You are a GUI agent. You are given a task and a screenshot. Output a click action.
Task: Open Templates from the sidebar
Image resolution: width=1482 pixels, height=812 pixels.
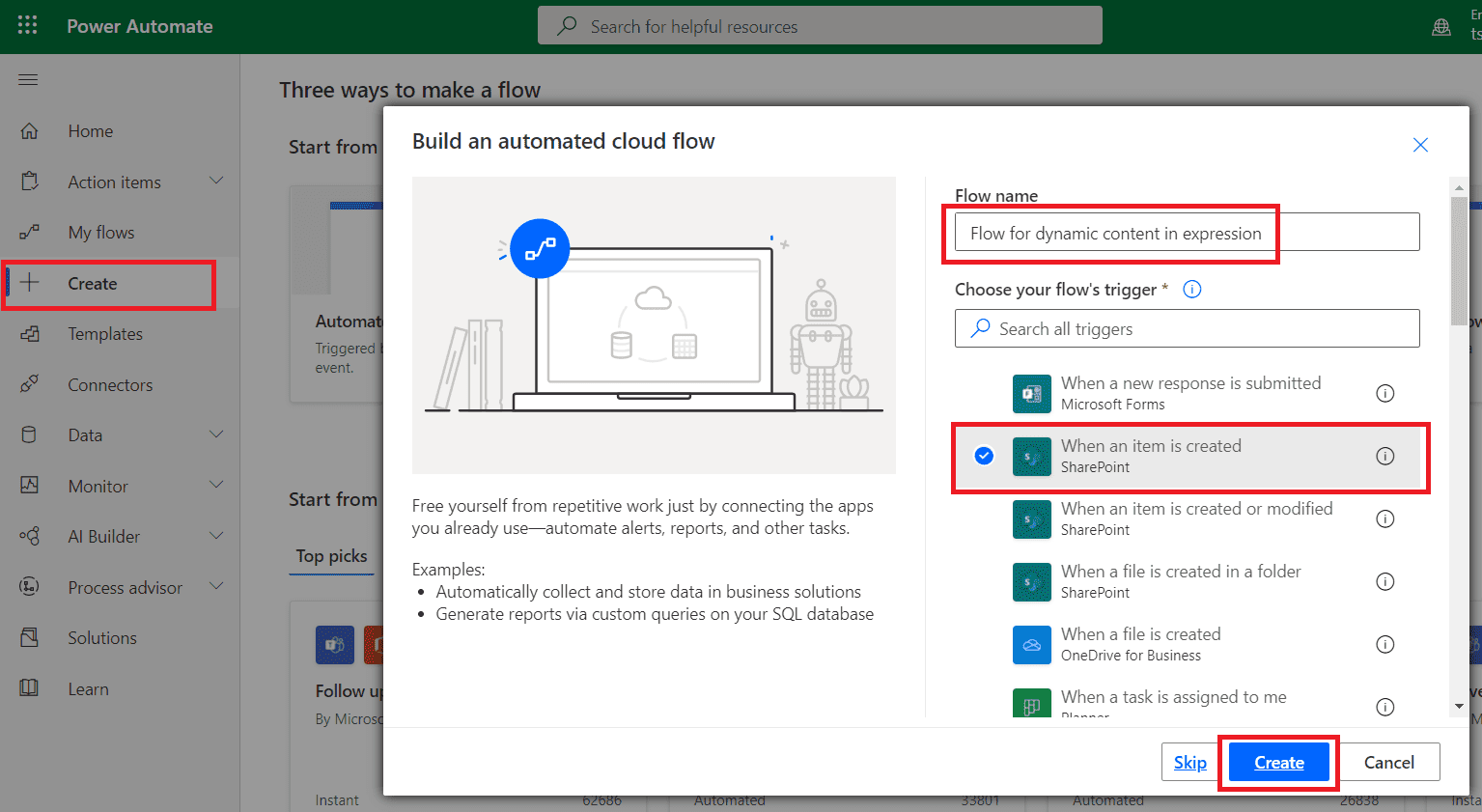pos(104,333)
